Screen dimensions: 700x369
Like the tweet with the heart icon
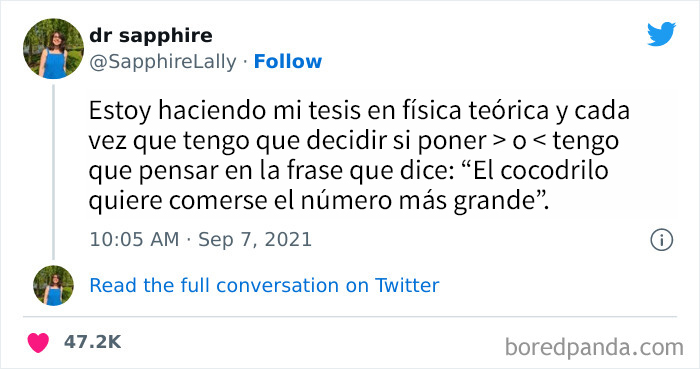point(38,343)
